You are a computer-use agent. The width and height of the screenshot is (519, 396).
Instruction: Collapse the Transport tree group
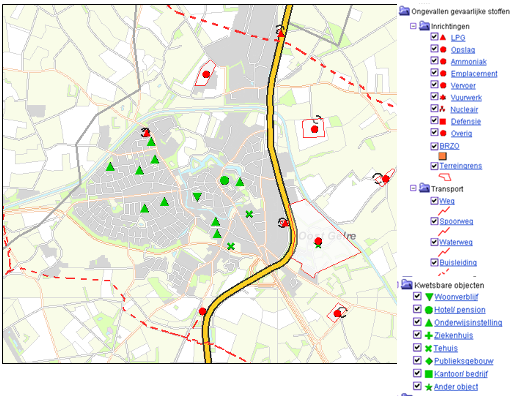[413, 188]
